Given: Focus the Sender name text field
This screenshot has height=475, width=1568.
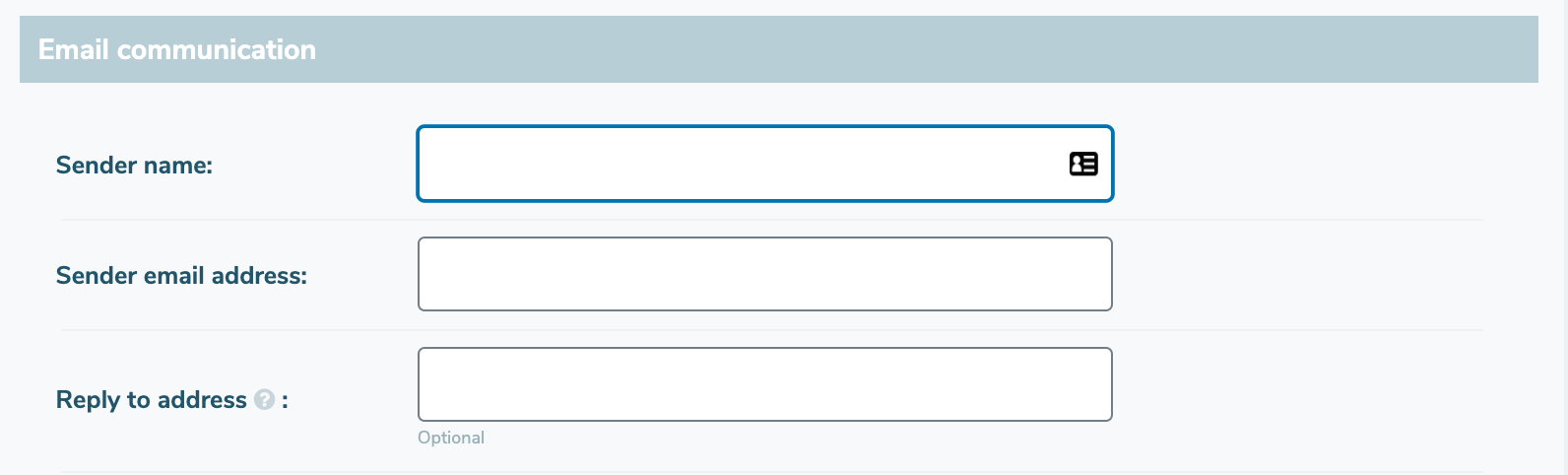Looking at the screenshot, I should 739,164.
